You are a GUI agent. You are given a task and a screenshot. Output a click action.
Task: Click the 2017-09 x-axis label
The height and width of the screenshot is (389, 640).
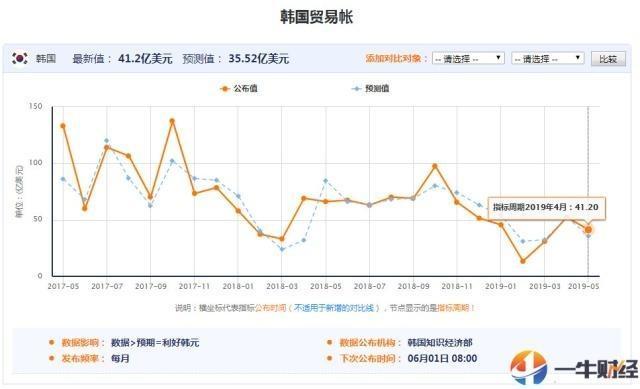(x=151, y=286)
